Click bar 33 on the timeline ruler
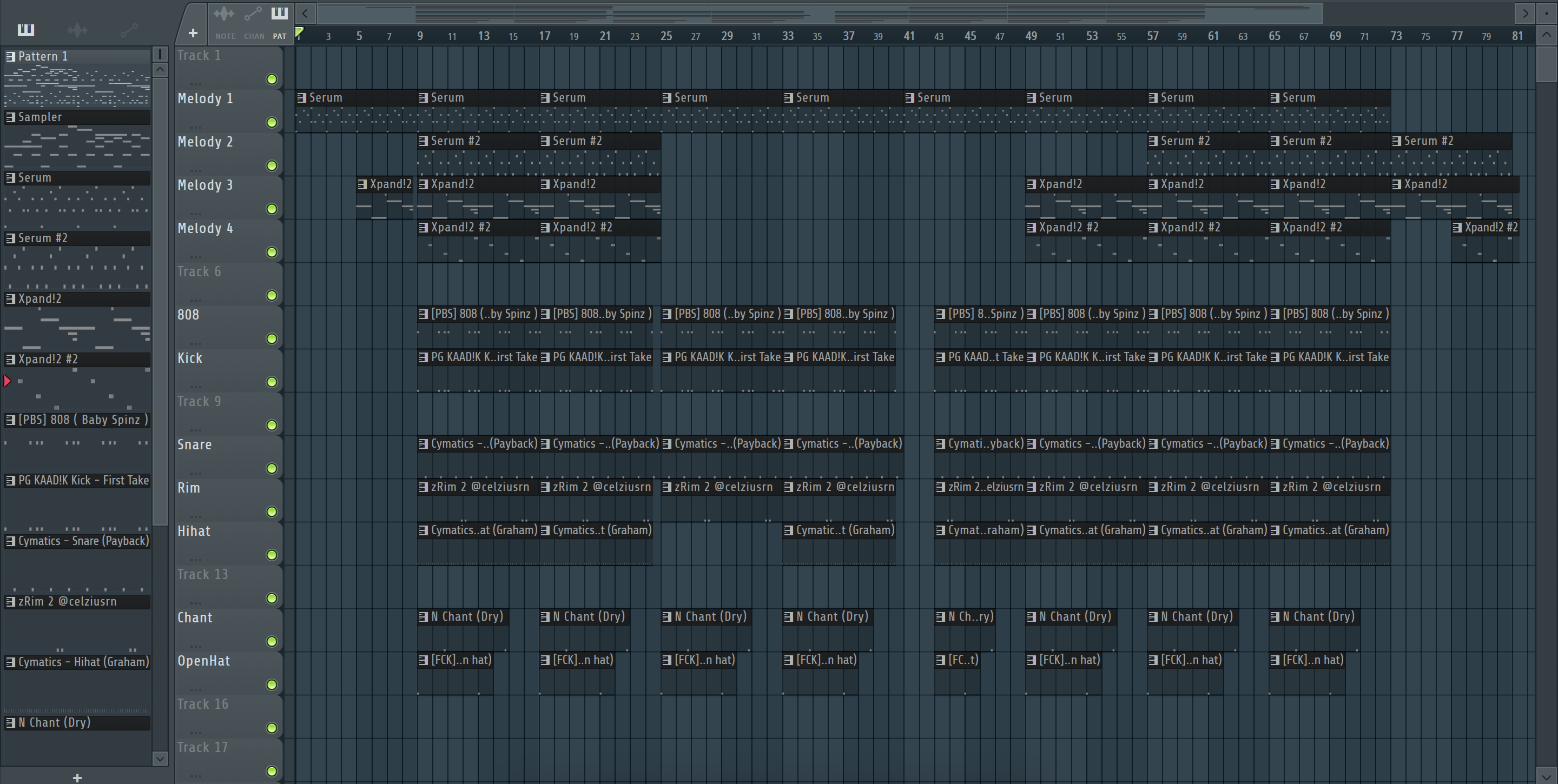1558x784 pixels. [x=788, y=36]
